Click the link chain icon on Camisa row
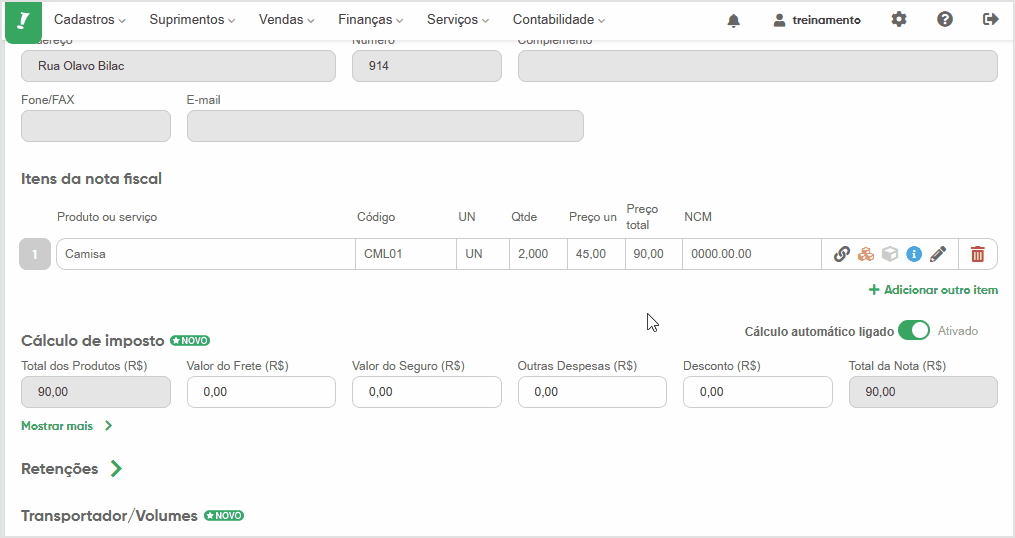This screenshot has height=538, width=1015. (842, 254)
